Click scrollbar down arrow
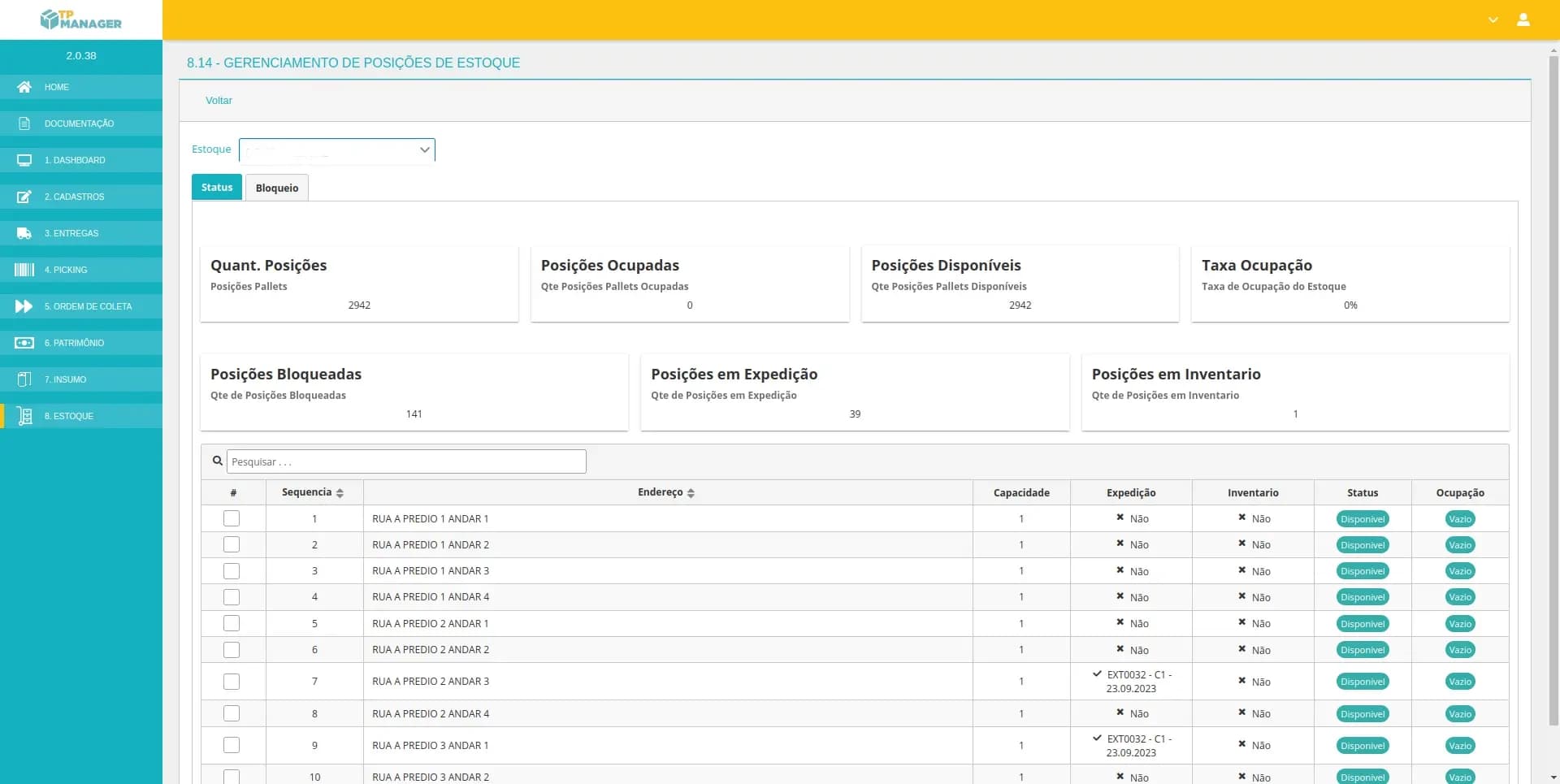 (x=1553, y=777)
